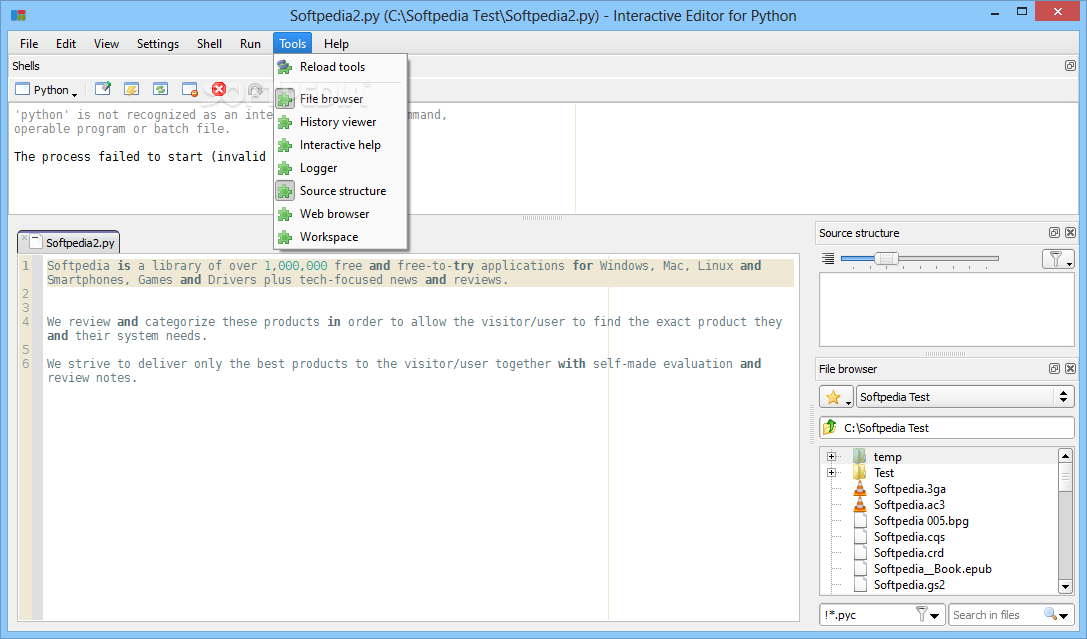Image resolution: width=1087 pixels, height=639 pixels.
Task: Select Softpedia__Book.epub file
Action: coord(932,568)
